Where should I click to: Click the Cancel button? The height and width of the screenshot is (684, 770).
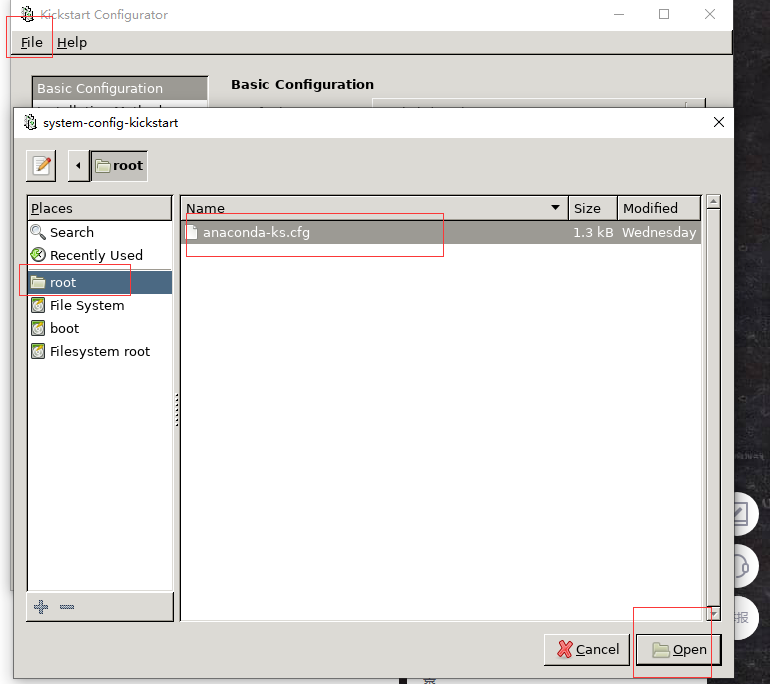587,650
